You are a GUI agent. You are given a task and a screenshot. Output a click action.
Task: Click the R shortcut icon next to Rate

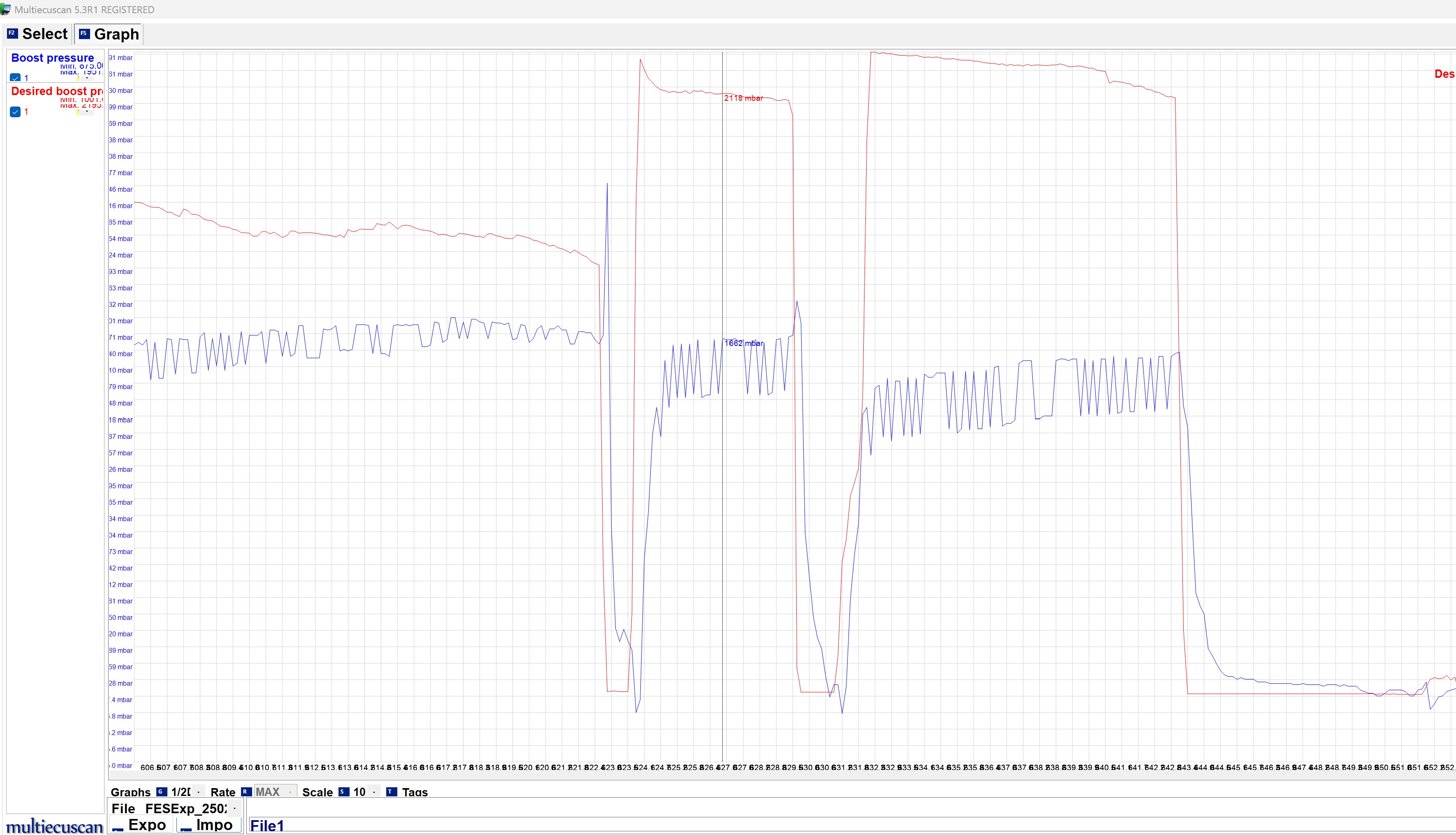(246, 791)
